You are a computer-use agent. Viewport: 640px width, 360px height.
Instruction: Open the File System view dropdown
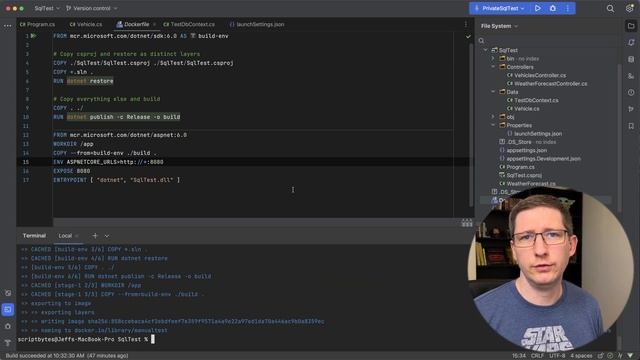499,26
